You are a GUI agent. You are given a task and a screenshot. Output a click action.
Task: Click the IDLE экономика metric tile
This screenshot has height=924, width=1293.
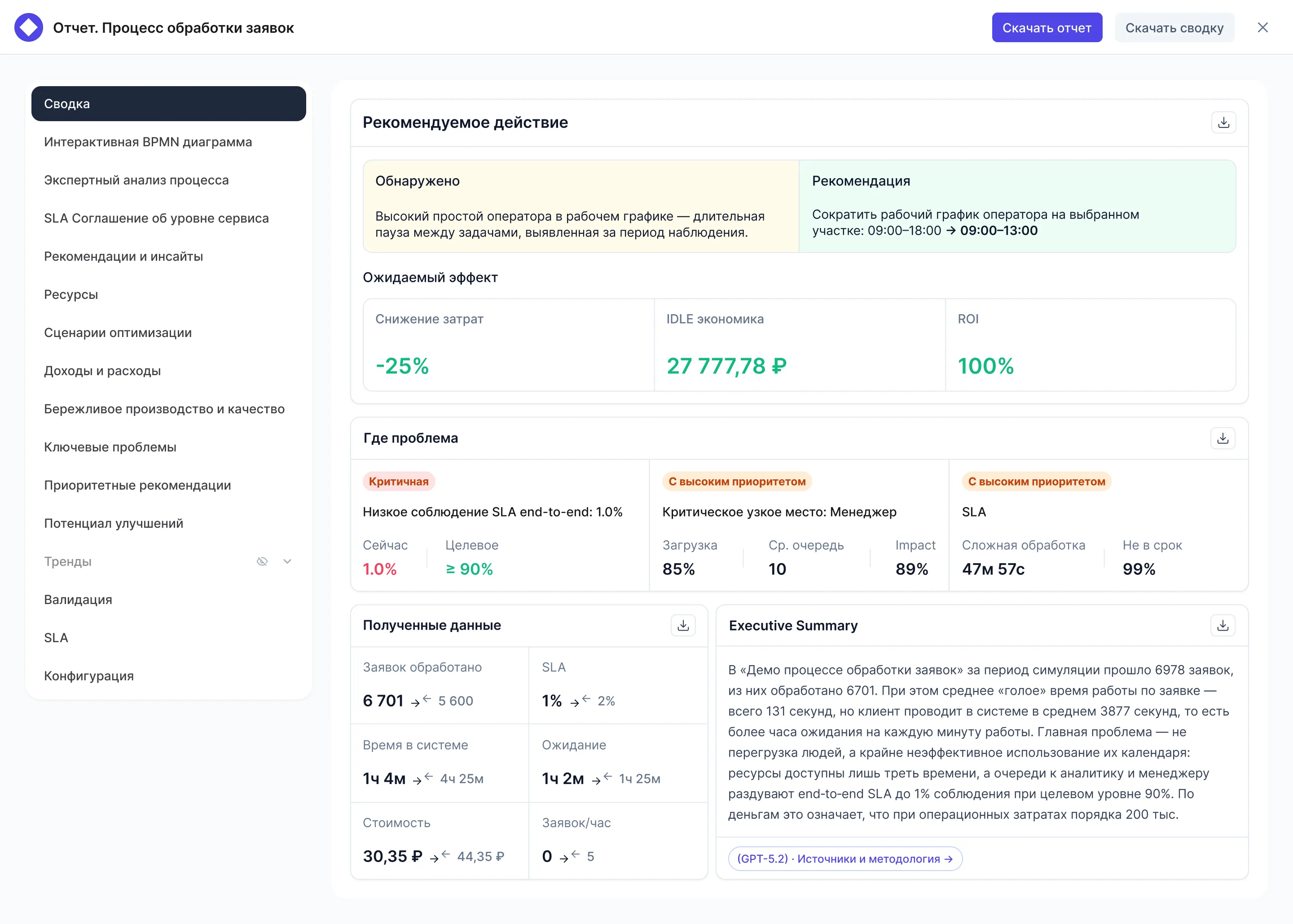click(x=799, y=345)
